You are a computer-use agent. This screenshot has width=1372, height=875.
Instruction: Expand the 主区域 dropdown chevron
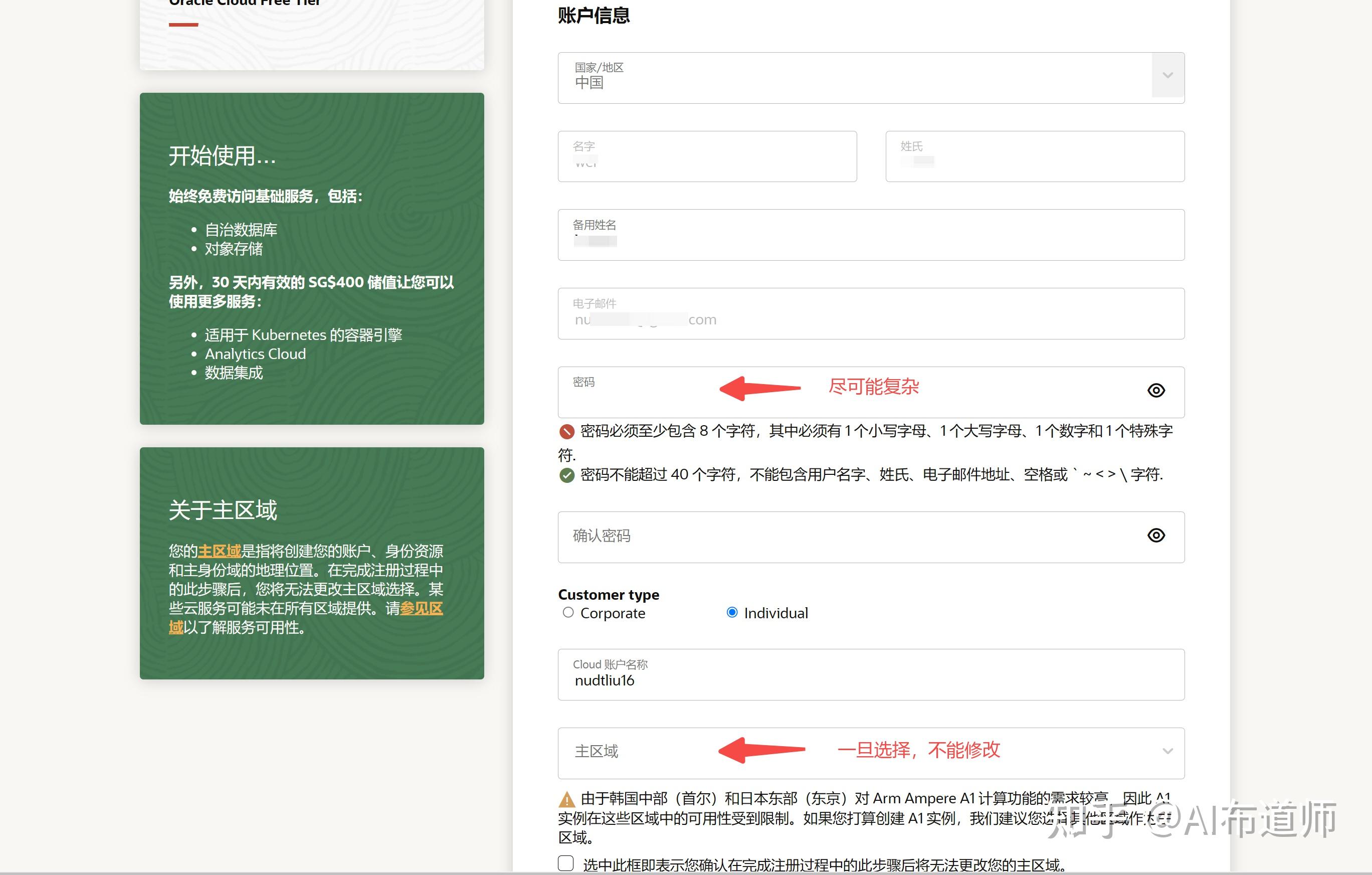click(1167, 751)
